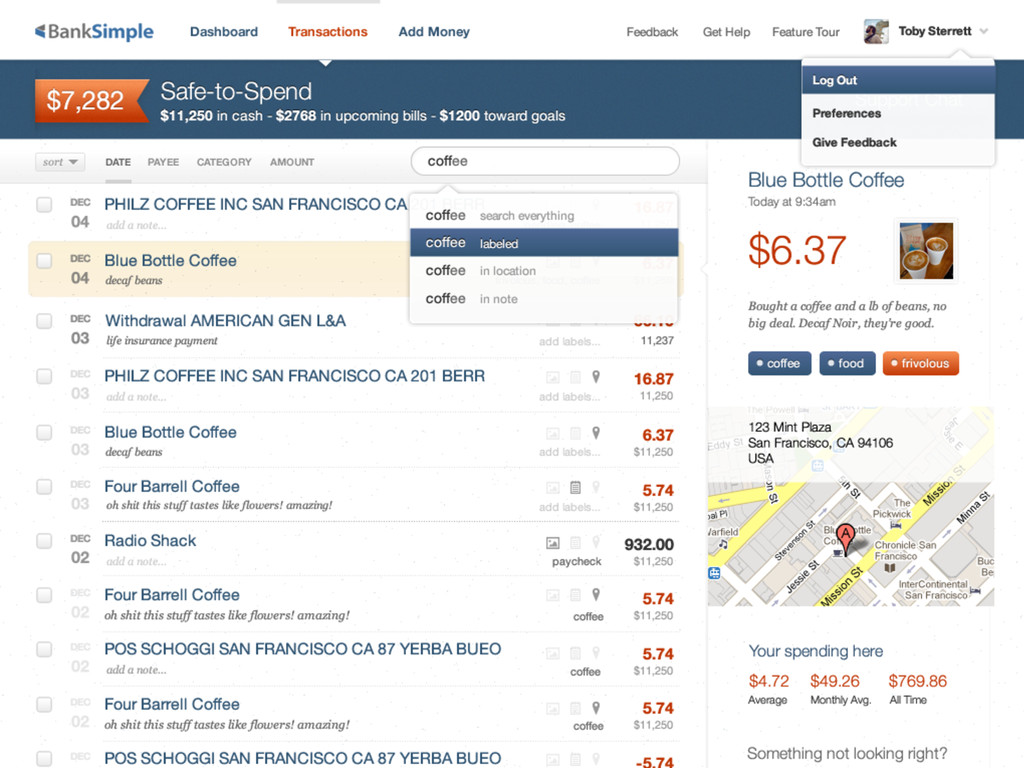Tick the Radio Shack transaction checkbox
The height and width of the screenshot is (768, 1024).
(44, 541)
